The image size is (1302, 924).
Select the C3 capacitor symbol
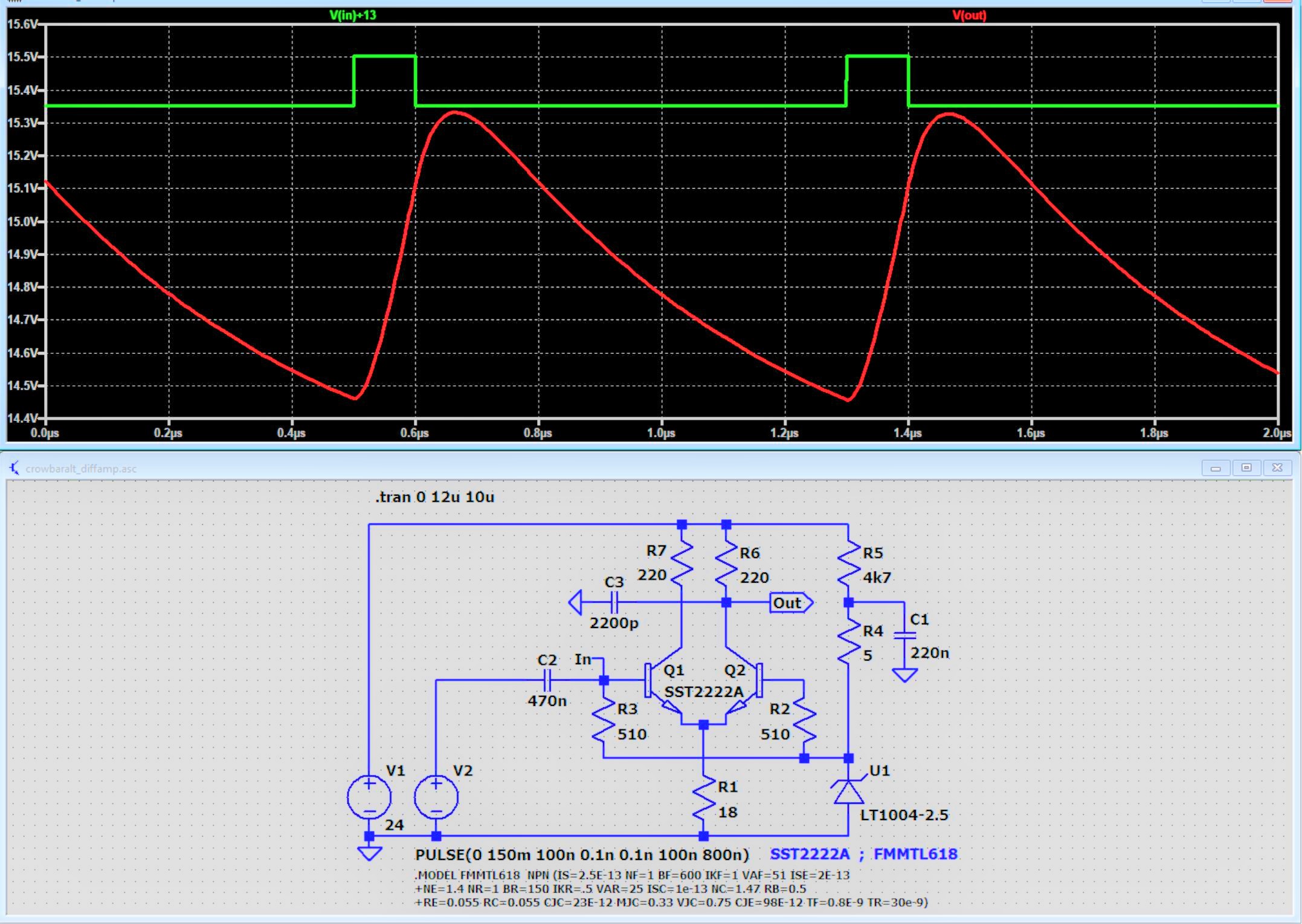point(614,602)
